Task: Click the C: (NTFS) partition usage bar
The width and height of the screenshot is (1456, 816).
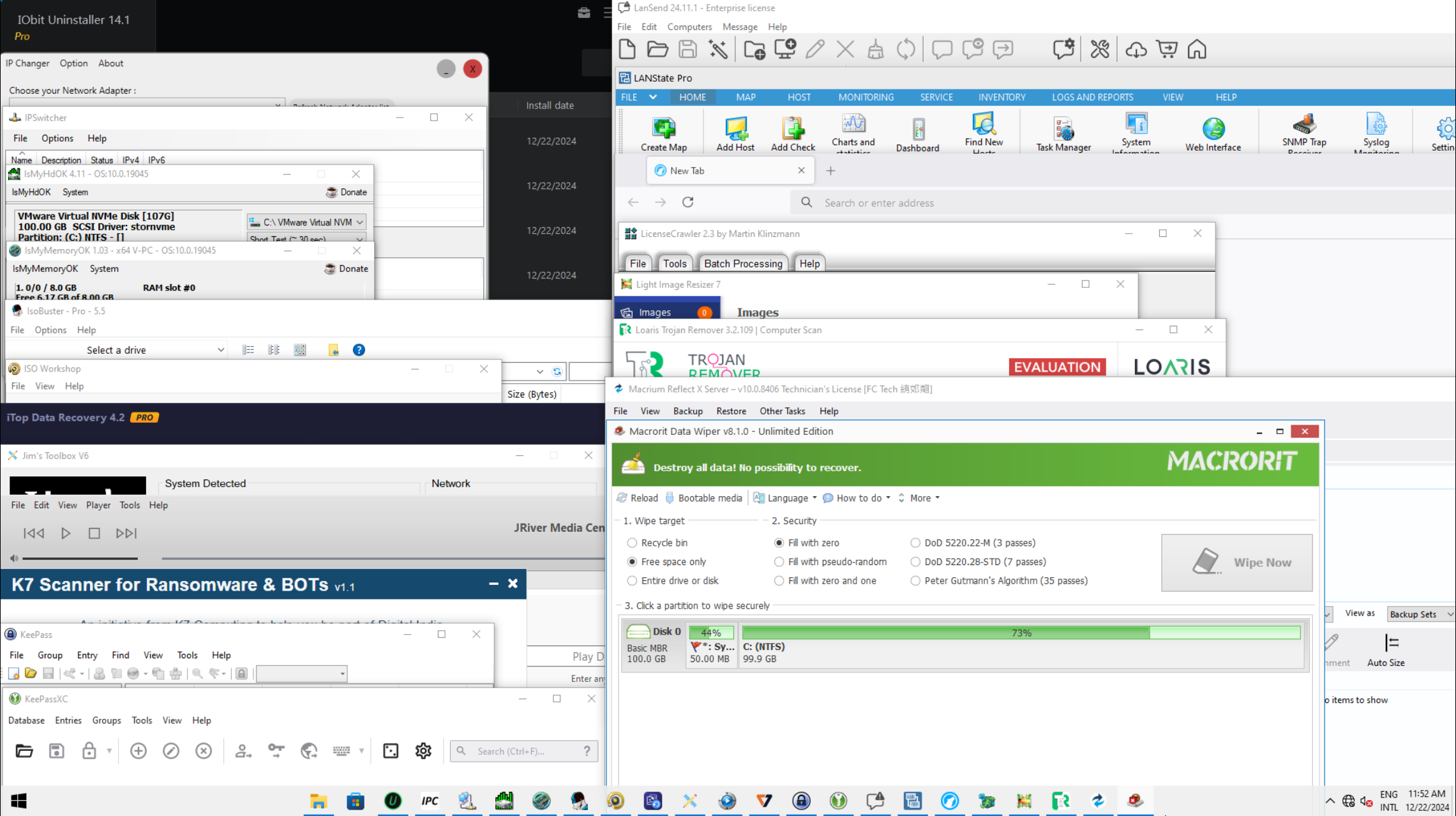Action: click(x=1021, y=633)
